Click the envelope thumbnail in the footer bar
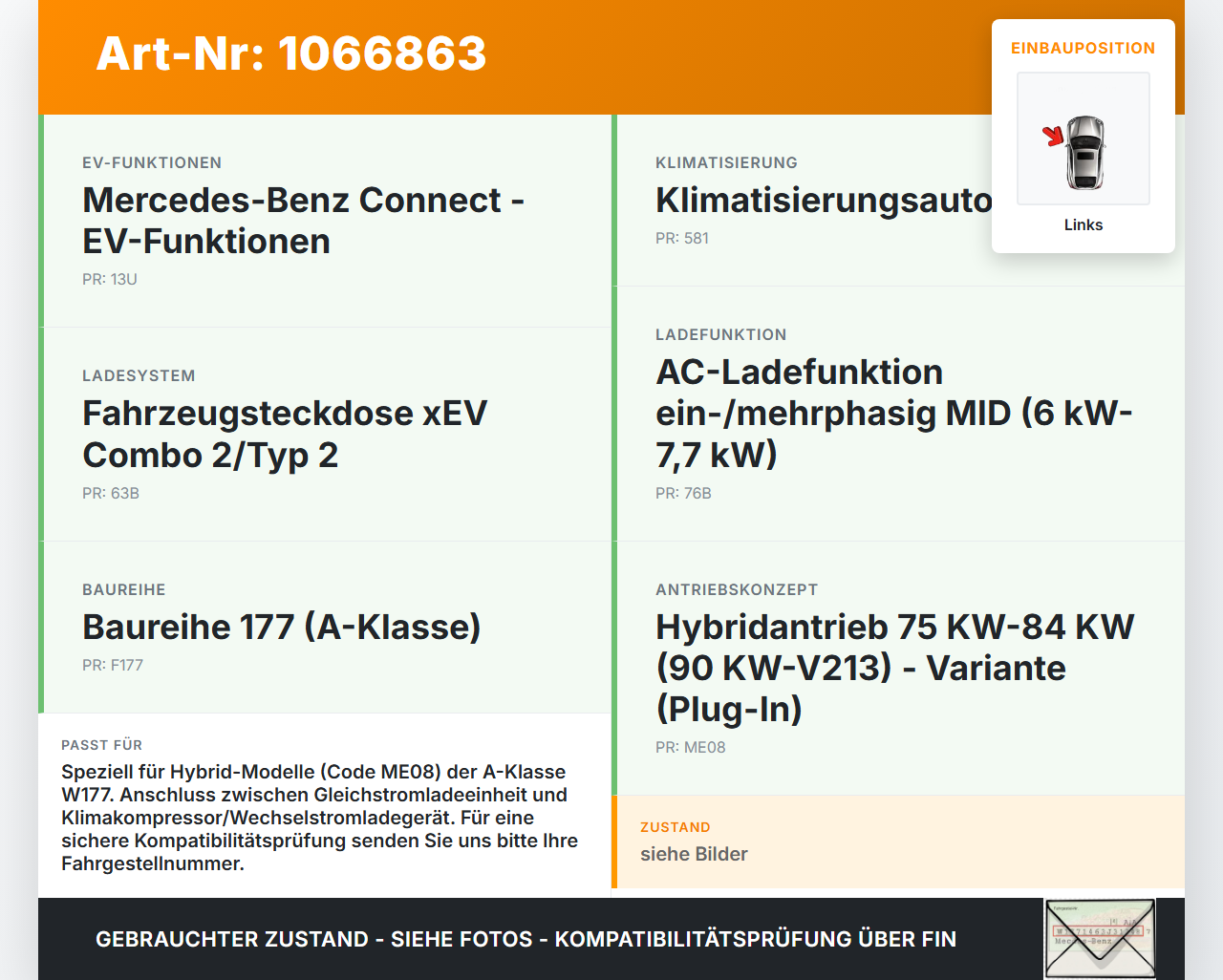Image resolution: width=1223 pixels, height=980 pixels. pos(1100,939)
